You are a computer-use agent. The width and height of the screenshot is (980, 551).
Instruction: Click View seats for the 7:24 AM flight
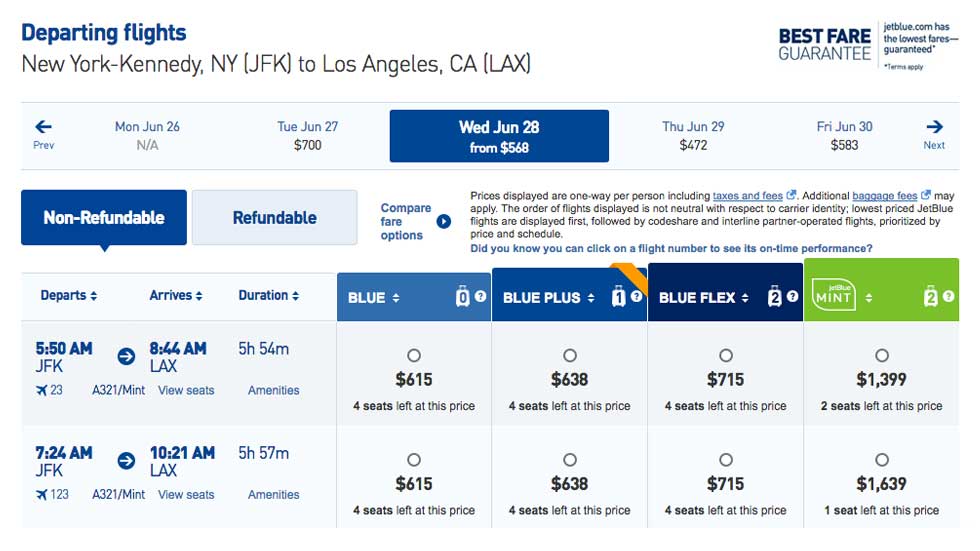point(186,495)
